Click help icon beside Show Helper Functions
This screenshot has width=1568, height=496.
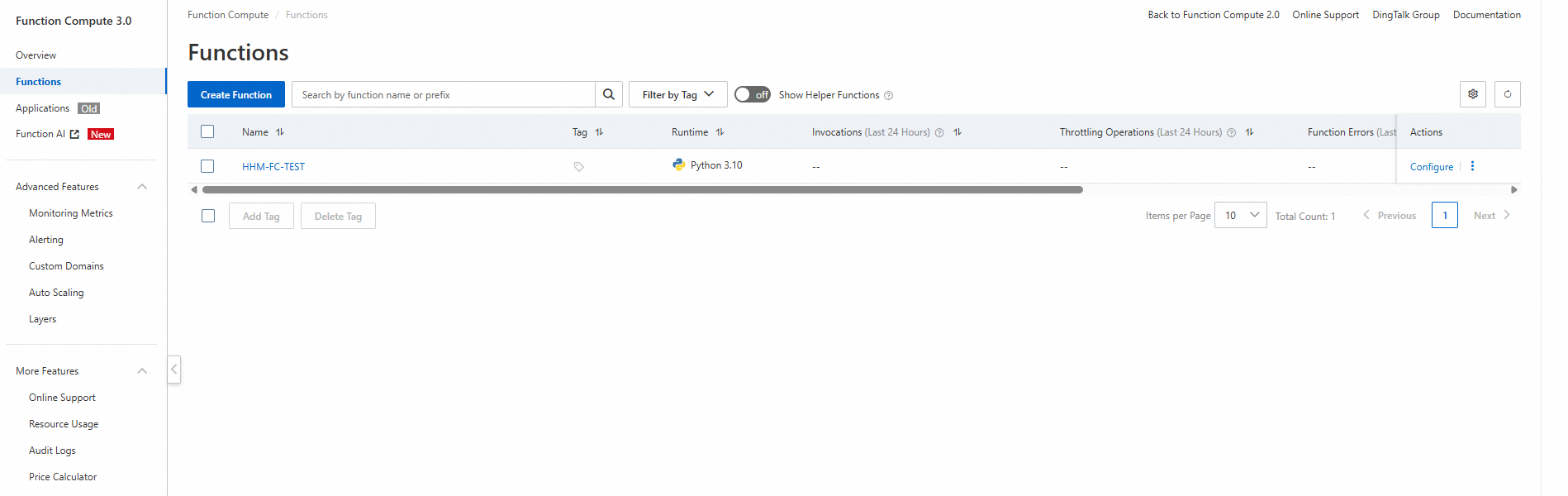pyautogui.click(x=889, y=96)
